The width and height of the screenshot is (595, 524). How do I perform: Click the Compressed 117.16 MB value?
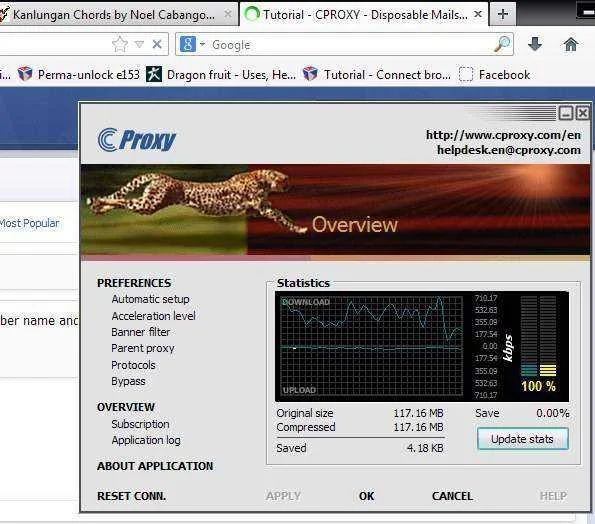pos(418,427)
